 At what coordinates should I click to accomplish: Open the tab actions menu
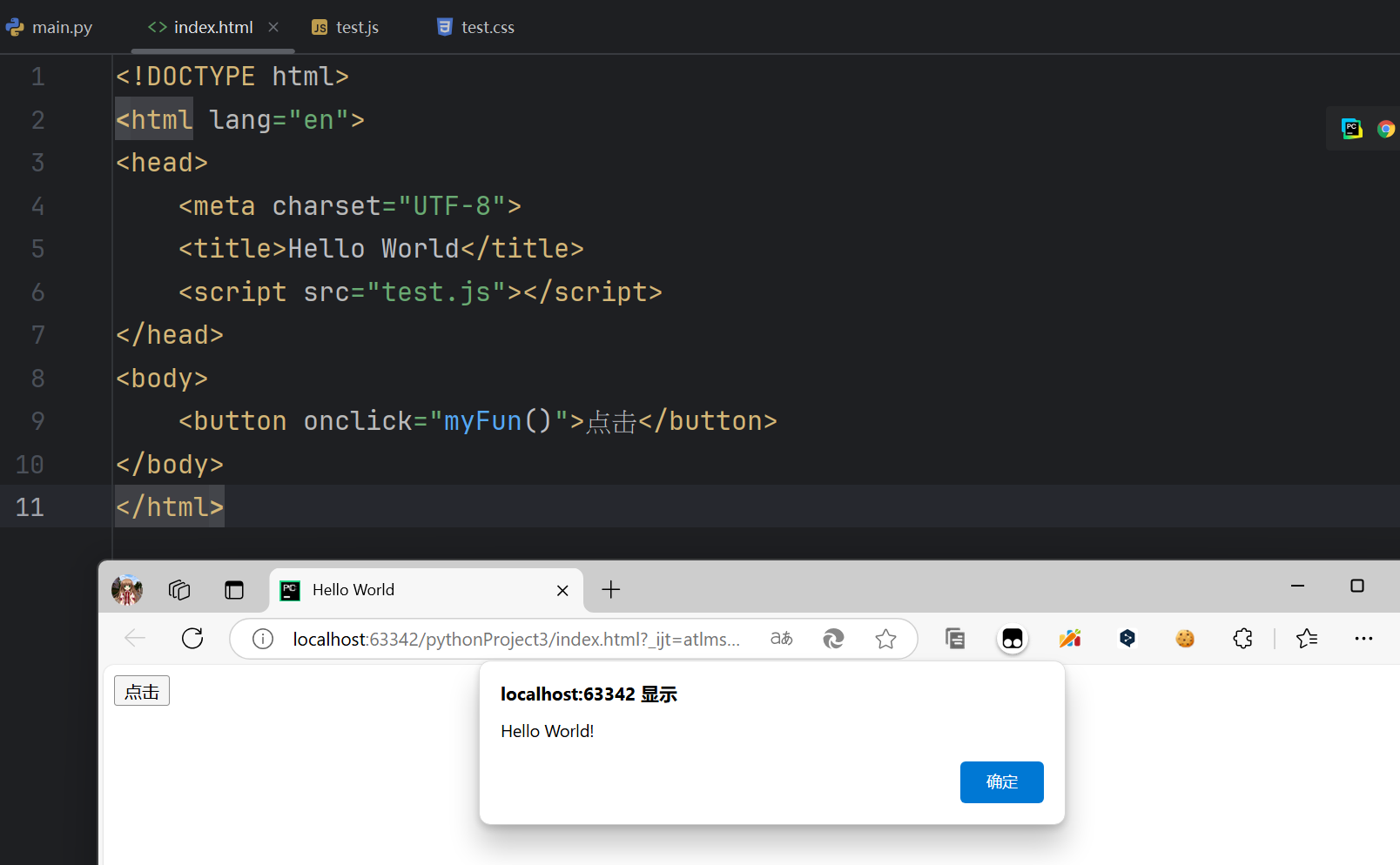point(234,590)
